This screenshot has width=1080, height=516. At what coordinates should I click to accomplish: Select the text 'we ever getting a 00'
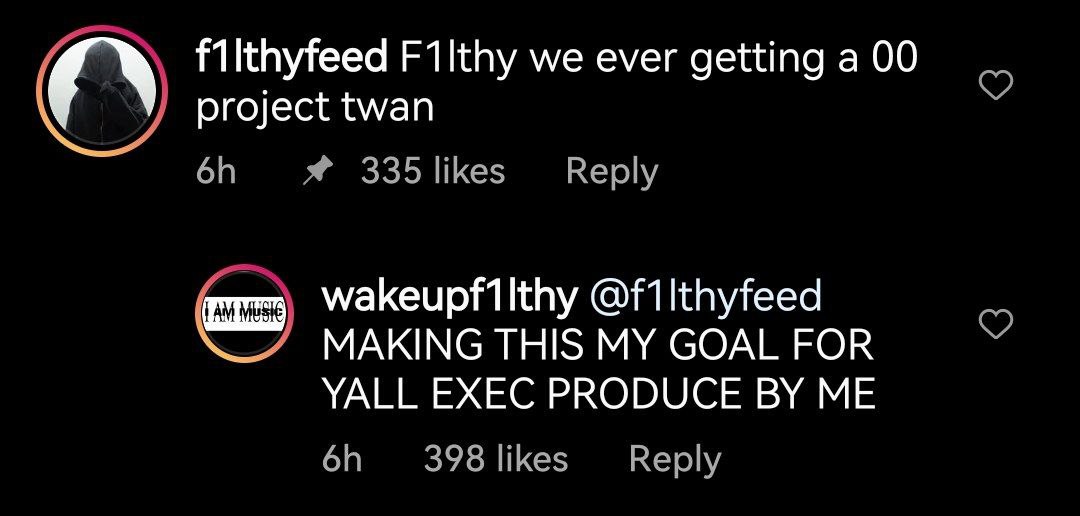pyautogui.click(x=723, y=59)
